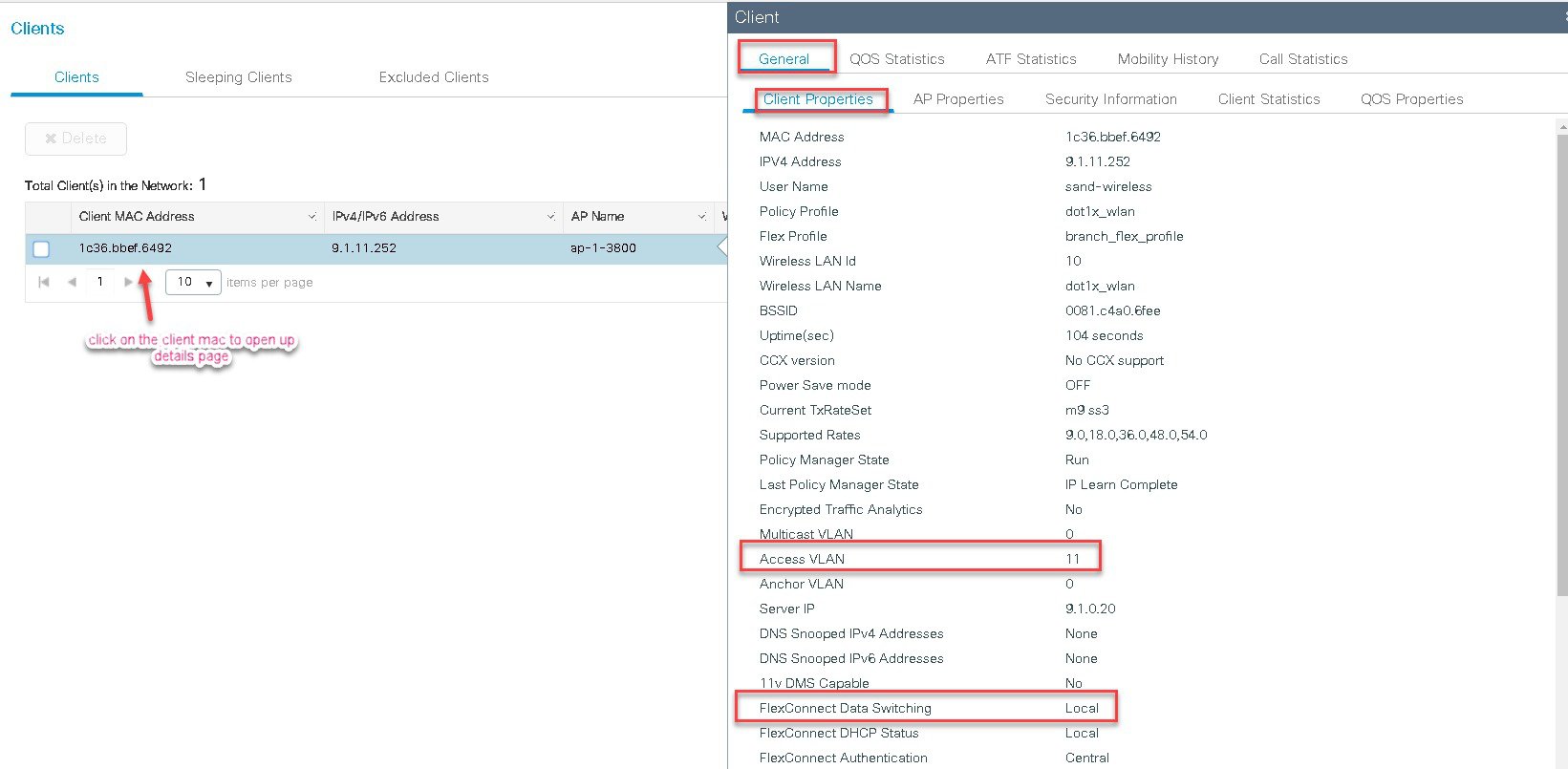Screen dimensions: 1568x769
Task: Open Call Statistics tab
Action: click(x=1303, y=59)
